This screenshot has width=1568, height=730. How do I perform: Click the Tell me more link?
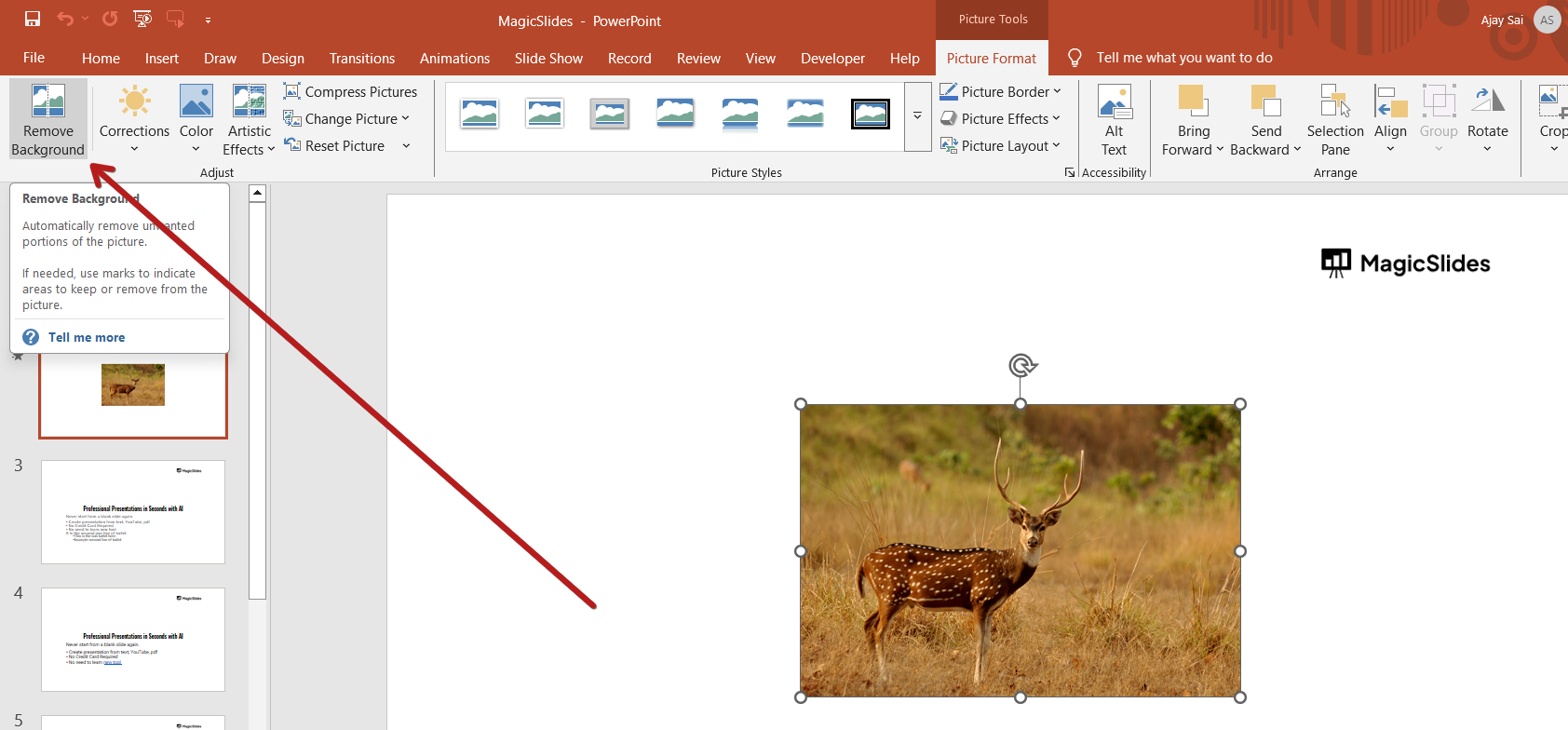pos(87,337)
